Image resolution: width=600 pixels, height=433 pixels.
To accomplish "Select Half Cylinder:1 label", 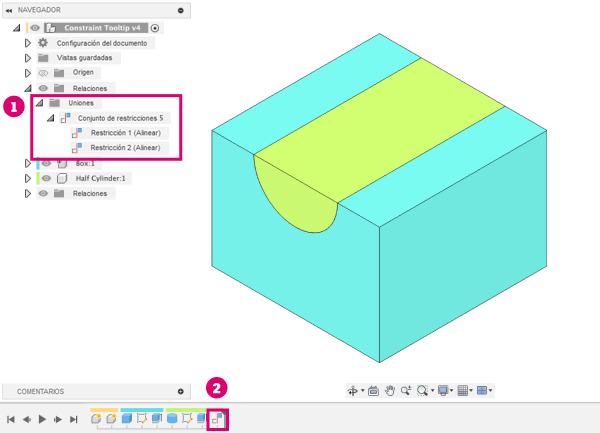I will coord(100,178).
